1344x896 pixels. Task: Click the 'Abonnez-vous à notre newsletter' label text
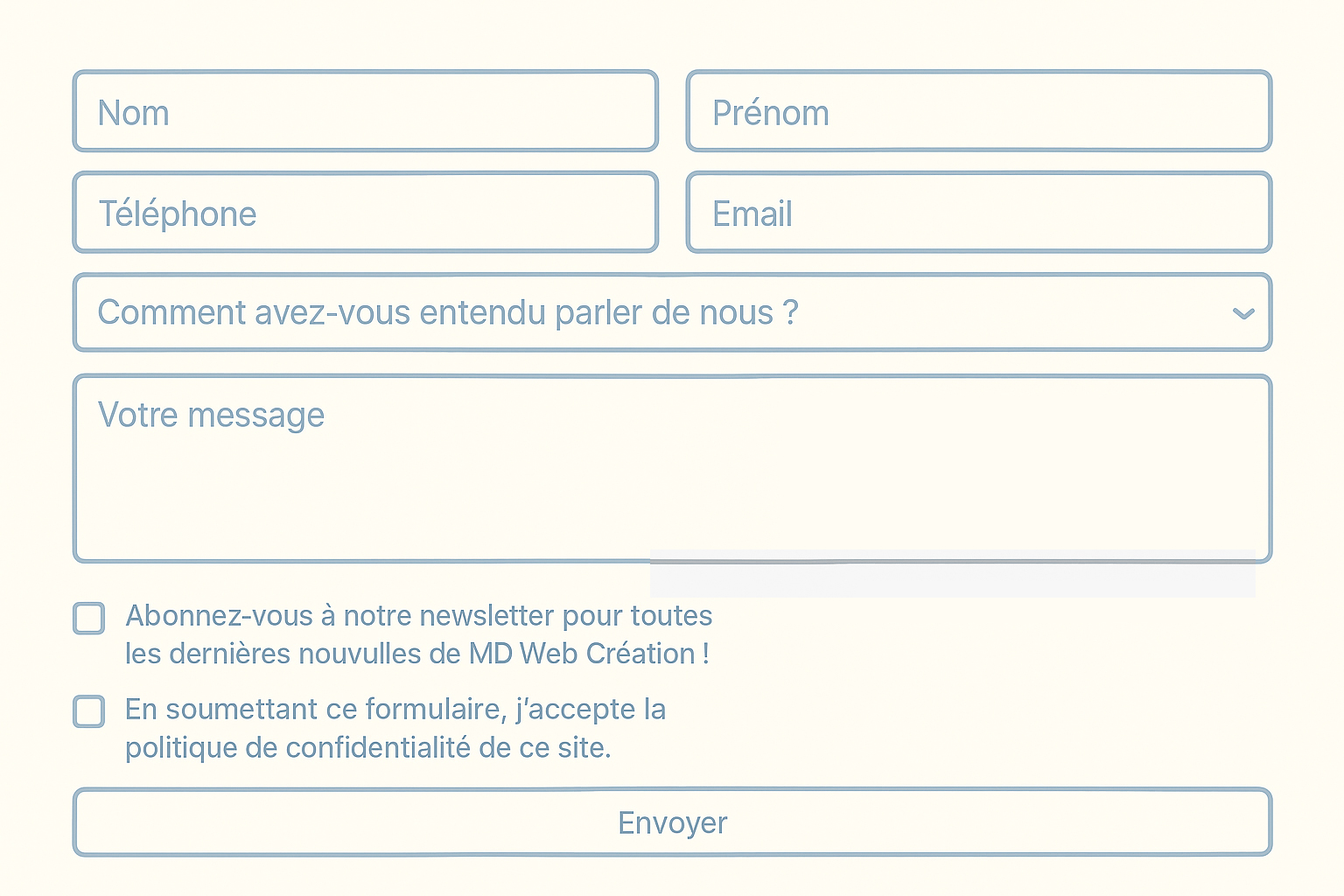(x=418, y=616)
